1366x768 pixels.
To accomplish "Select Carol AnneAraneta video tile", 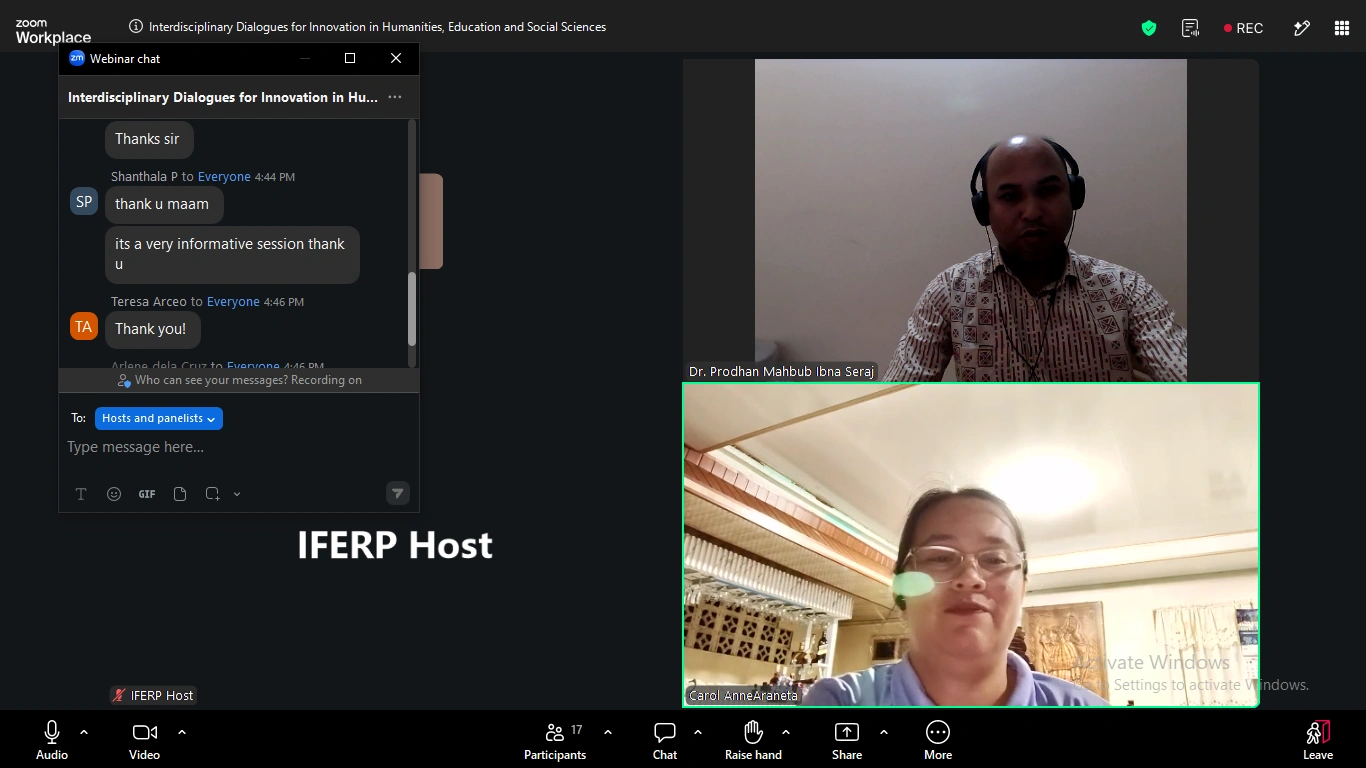I will point(970,545).
